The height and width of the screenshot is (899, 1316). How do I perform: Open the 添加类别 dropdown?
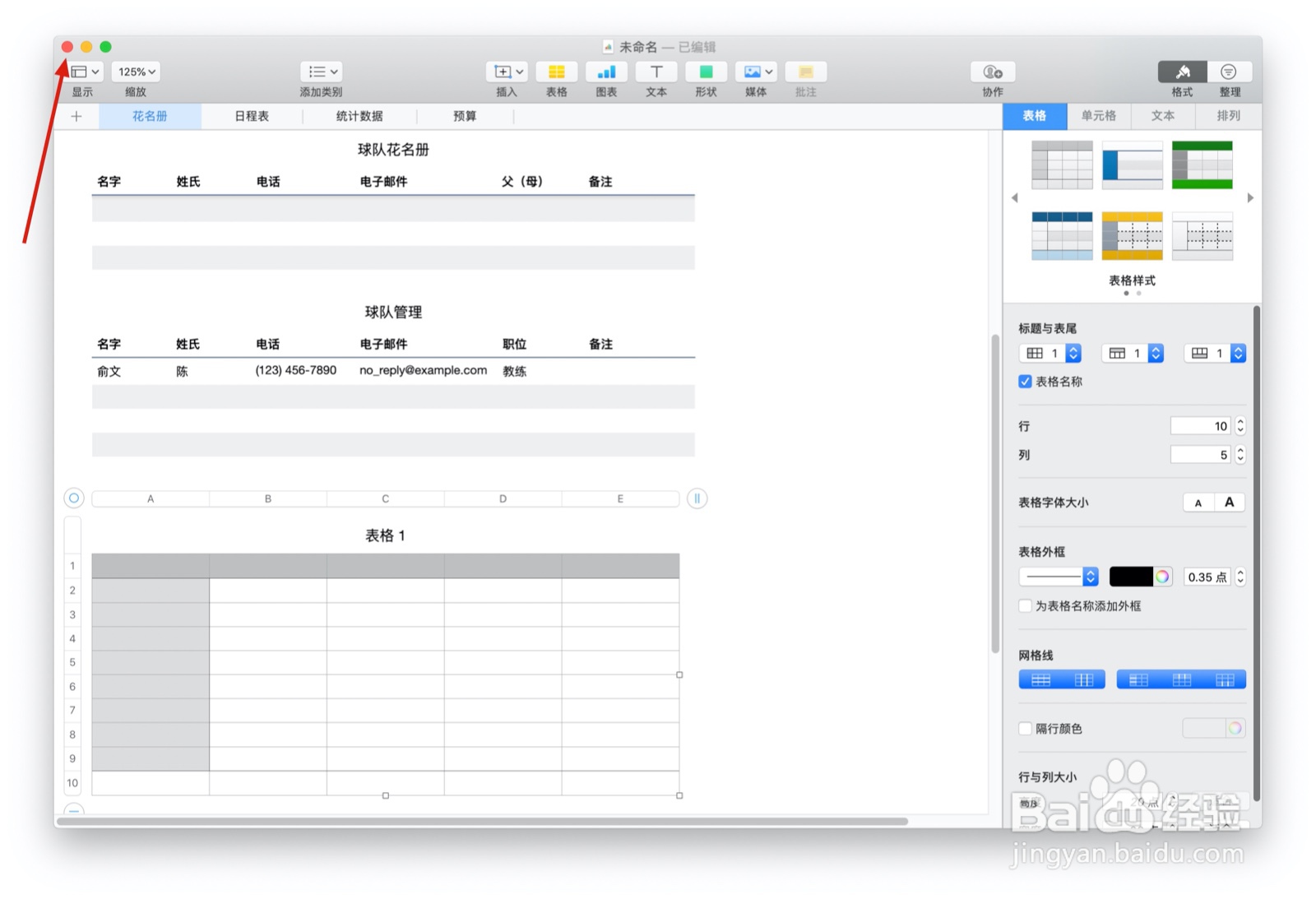[x=321, y=72]
